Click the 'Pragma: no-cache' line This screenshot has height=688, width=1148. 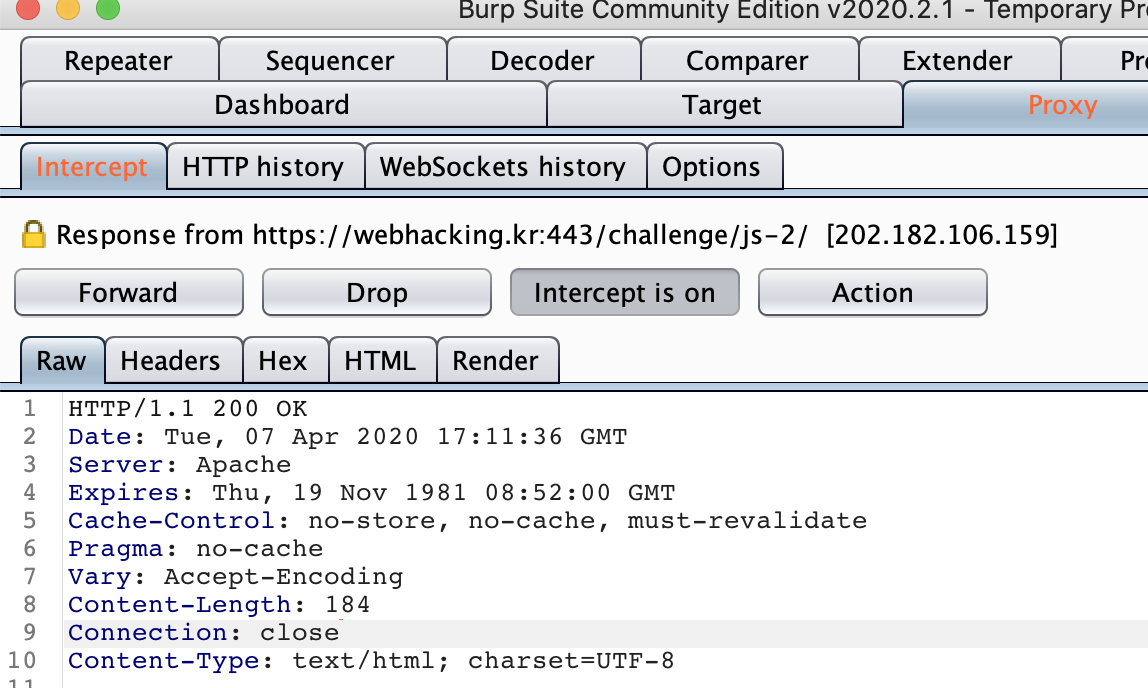195,549
